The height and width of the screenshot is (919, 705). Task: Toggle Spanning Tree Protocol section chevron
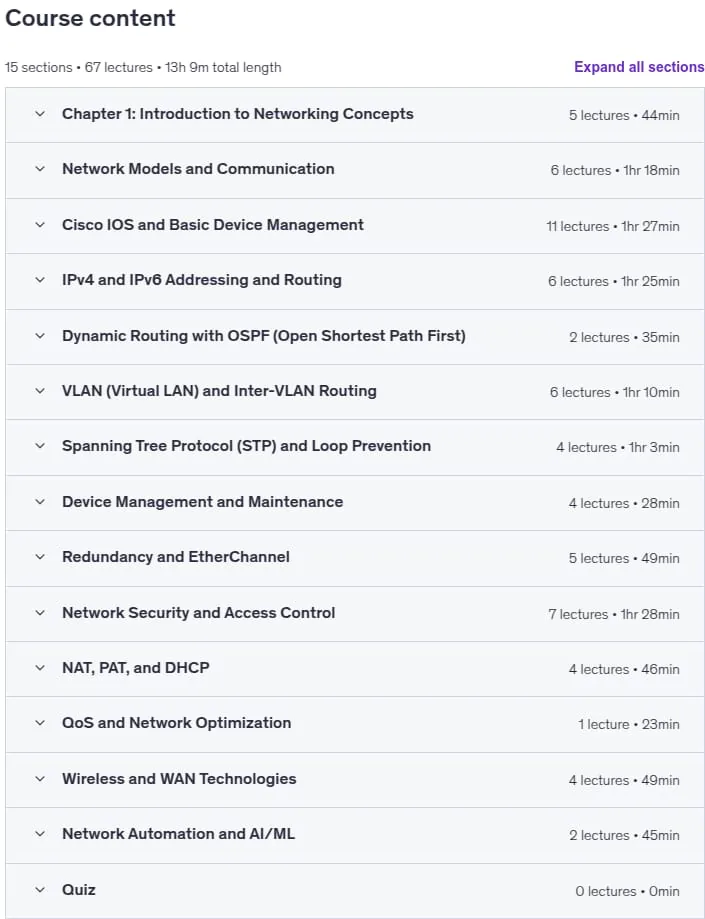(x=40, y=446)
